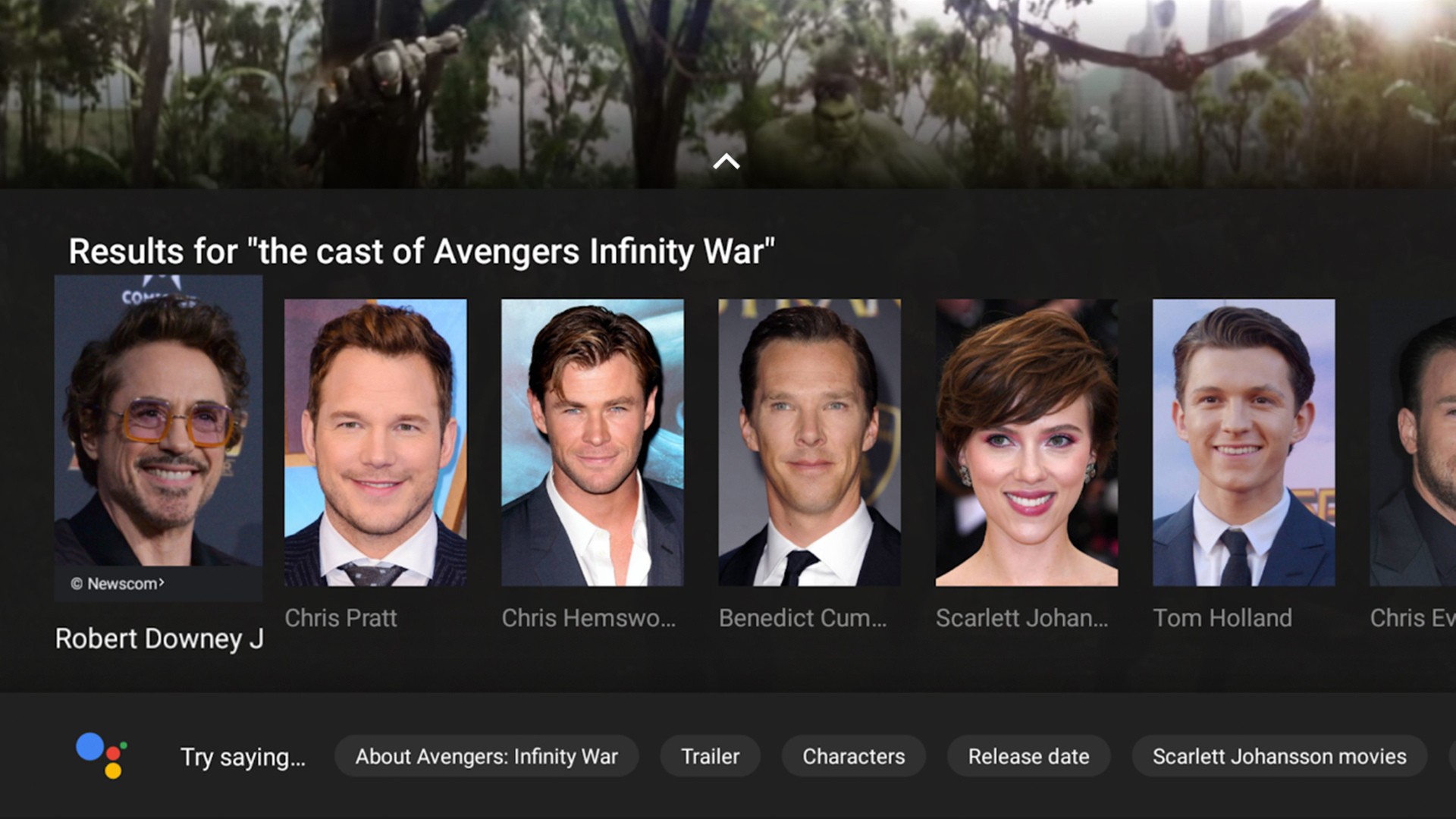Open the Newscom image credit link
The height and width of the screenshot is (819, 1456).
[x=118, y=584]
